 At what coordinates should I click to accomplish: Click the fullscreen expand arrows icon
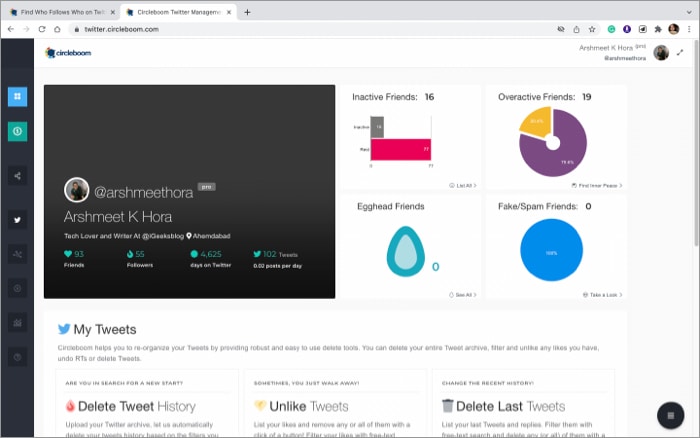[680, 53]
